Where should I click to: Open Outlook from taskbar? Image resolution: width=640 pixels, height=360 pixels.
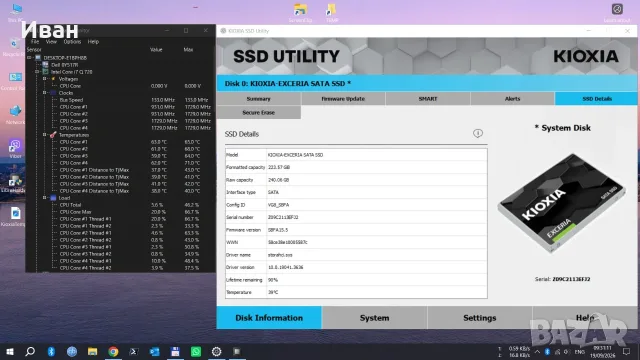click(154, 351)
